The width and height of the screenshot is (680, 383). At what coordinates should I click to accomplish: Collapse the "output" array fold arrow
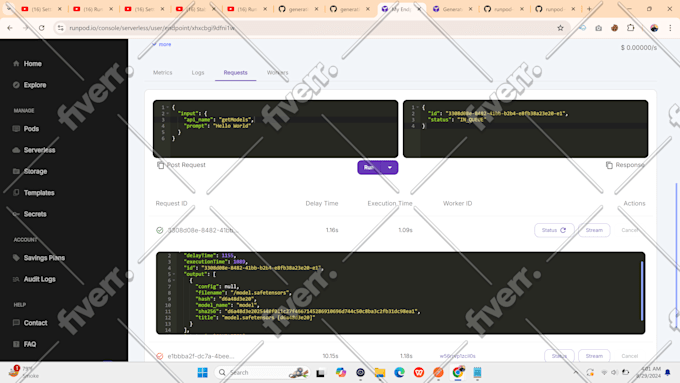(x=174, y=274)
